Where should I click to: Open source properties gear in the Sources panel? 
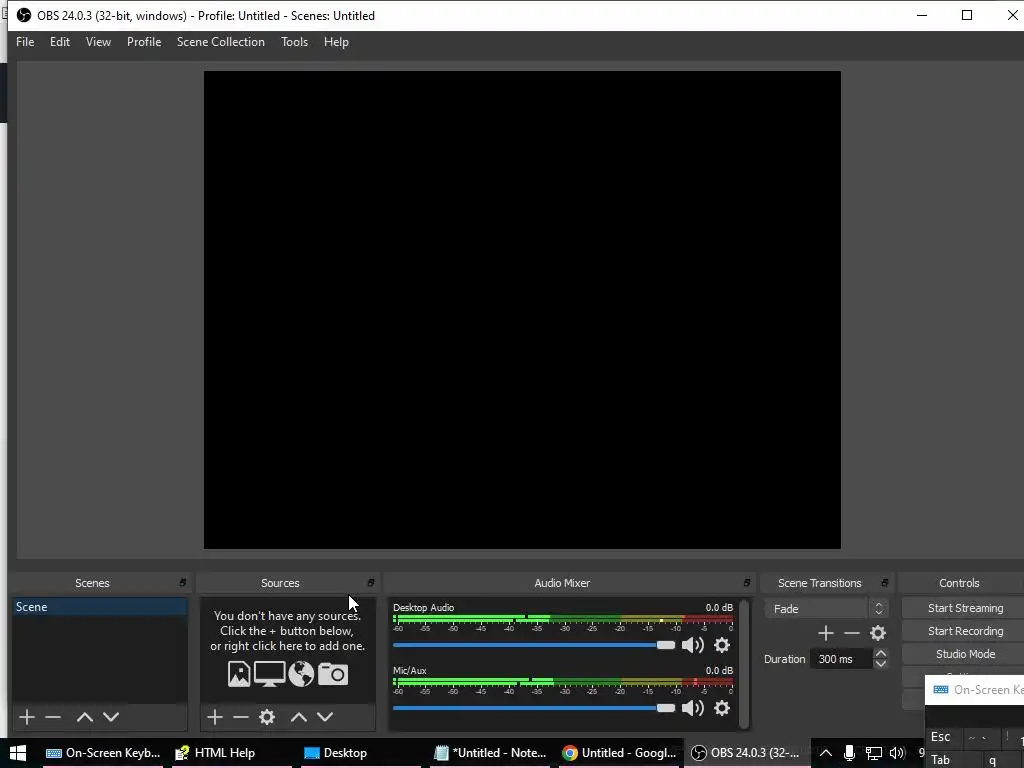tap(266, 717)
